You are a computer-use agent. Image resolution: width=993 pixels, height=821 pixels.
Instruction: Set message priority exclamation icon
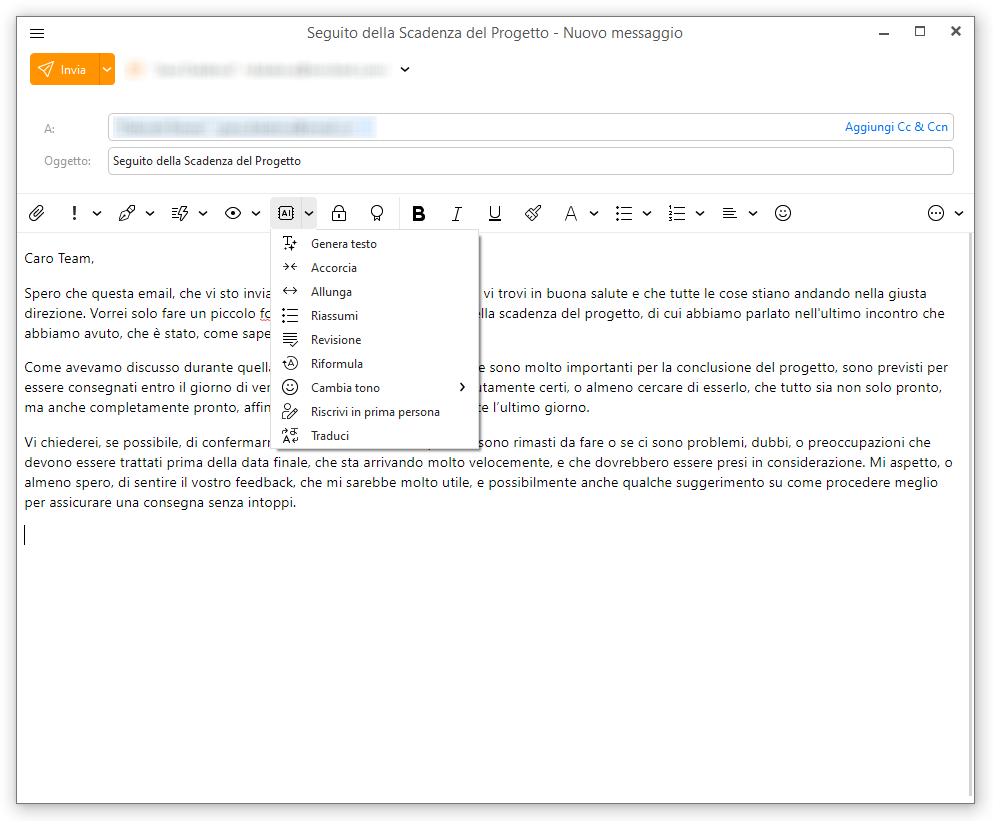(74, 213)
